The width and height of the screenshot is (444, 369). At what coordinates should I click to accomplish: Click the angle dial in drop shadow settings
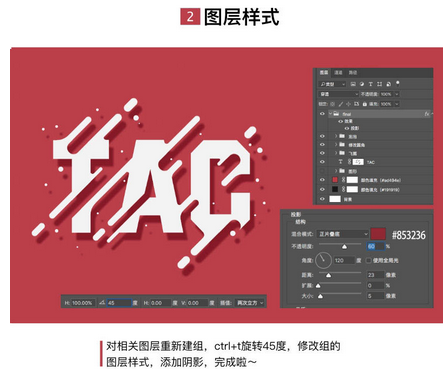click(323, 260)
